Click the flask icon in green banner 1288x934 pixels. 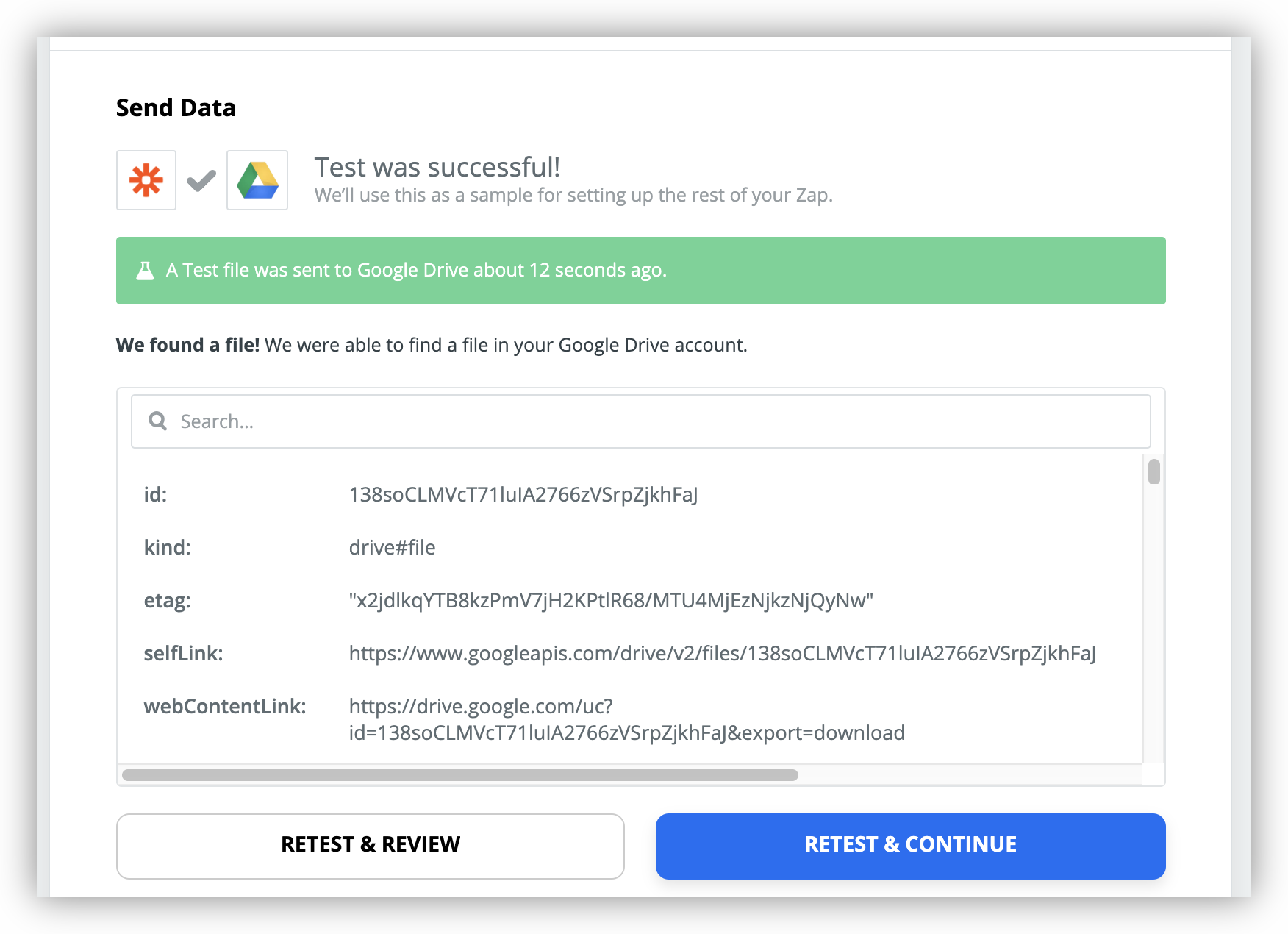146,271
